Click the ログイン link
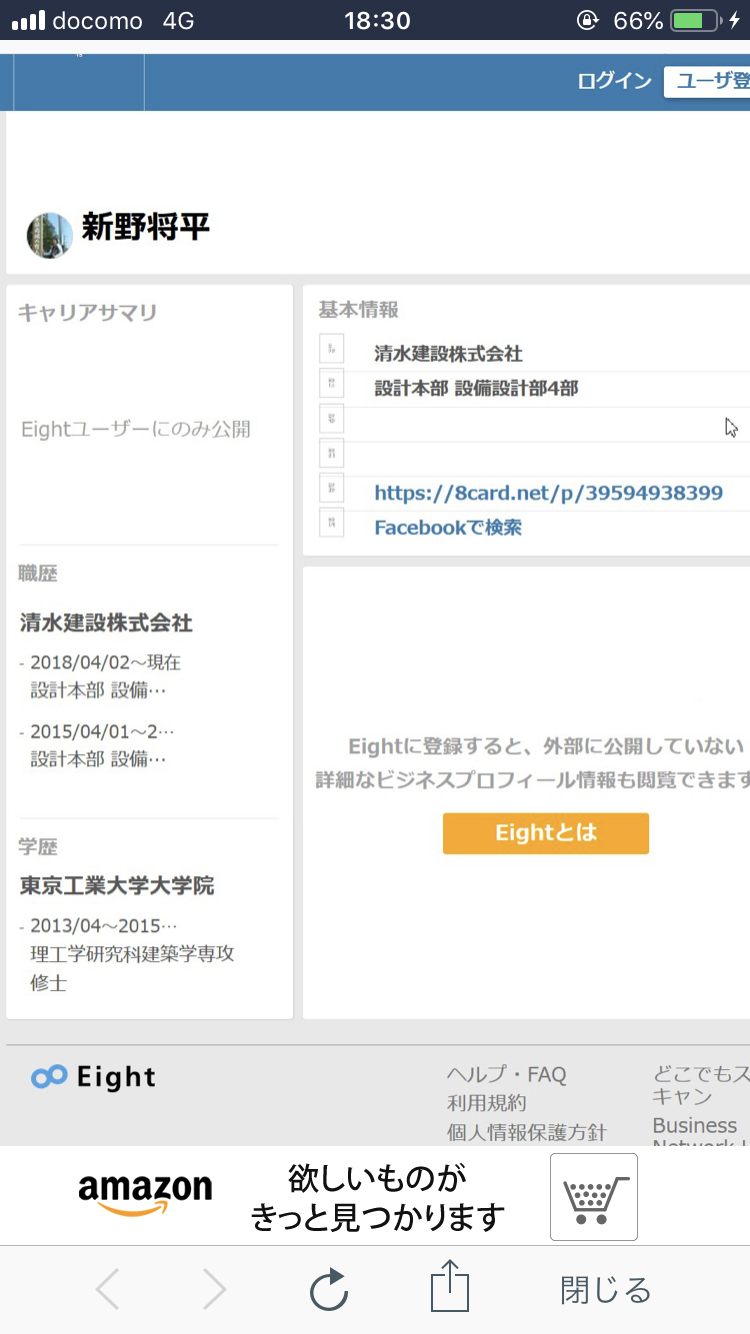The image size is (750, 1334). pyautogui.click(x=614, y=81)
